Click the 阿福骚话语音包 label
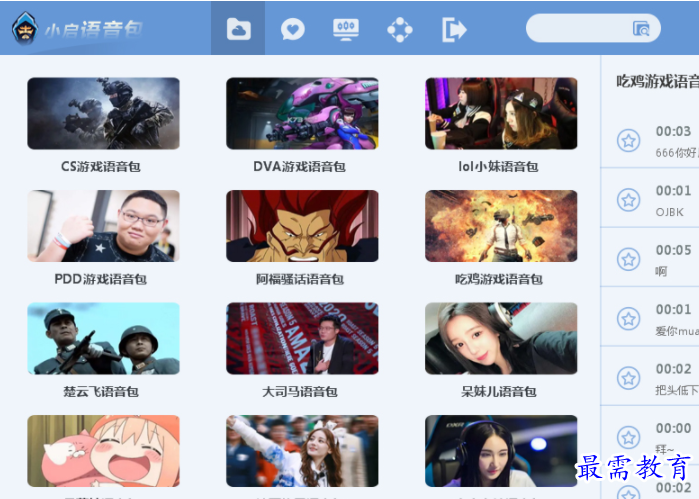The image size is (699, 499). [x=300, y=280]
